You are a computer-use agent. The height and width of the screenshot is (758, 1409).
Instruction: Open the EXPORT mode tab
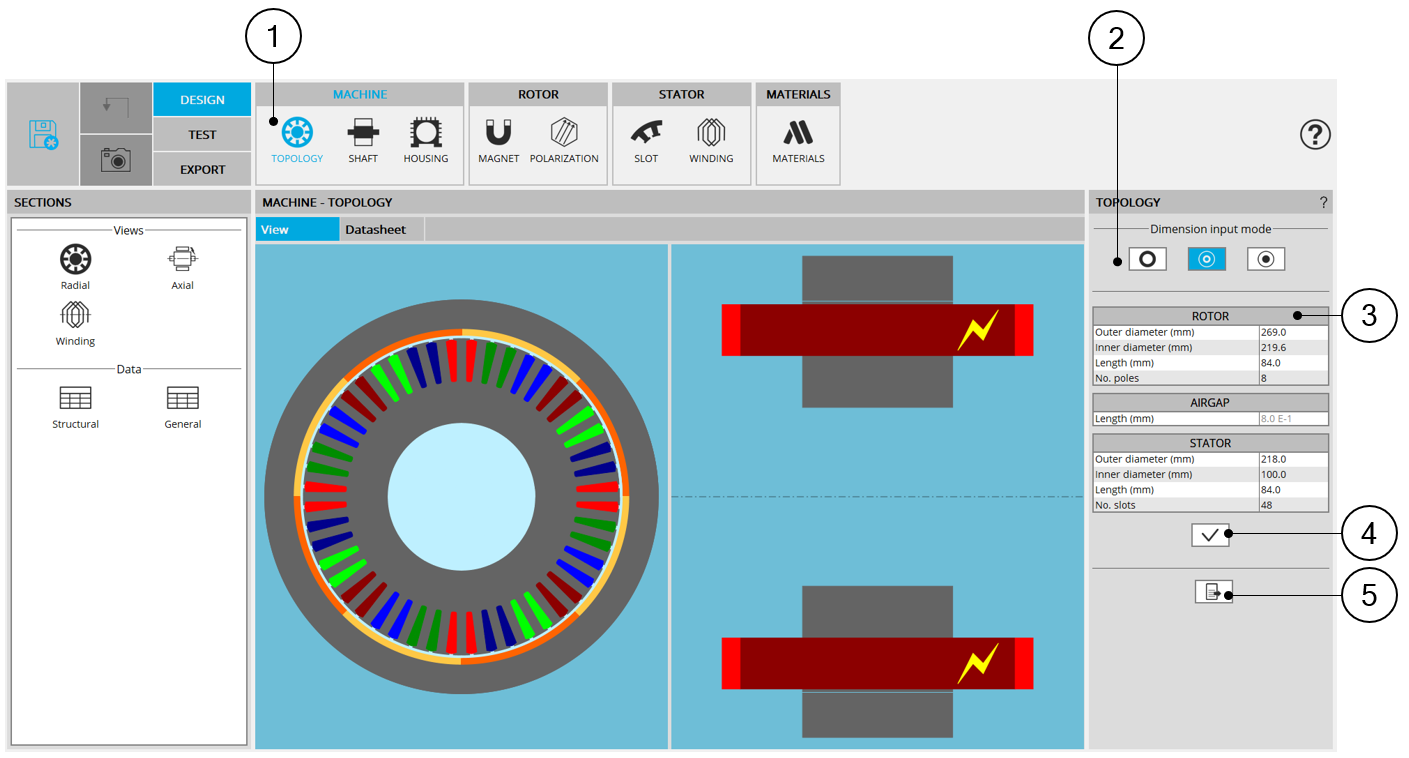pyautogui.click(x=202, y=169)
